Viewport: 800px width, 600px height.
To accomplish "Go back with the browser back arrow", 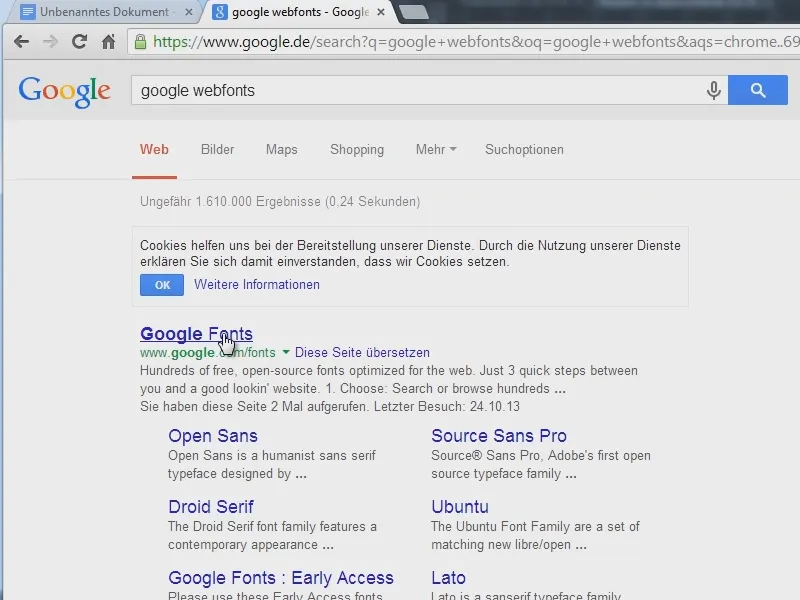I will (x=21, y=41).
